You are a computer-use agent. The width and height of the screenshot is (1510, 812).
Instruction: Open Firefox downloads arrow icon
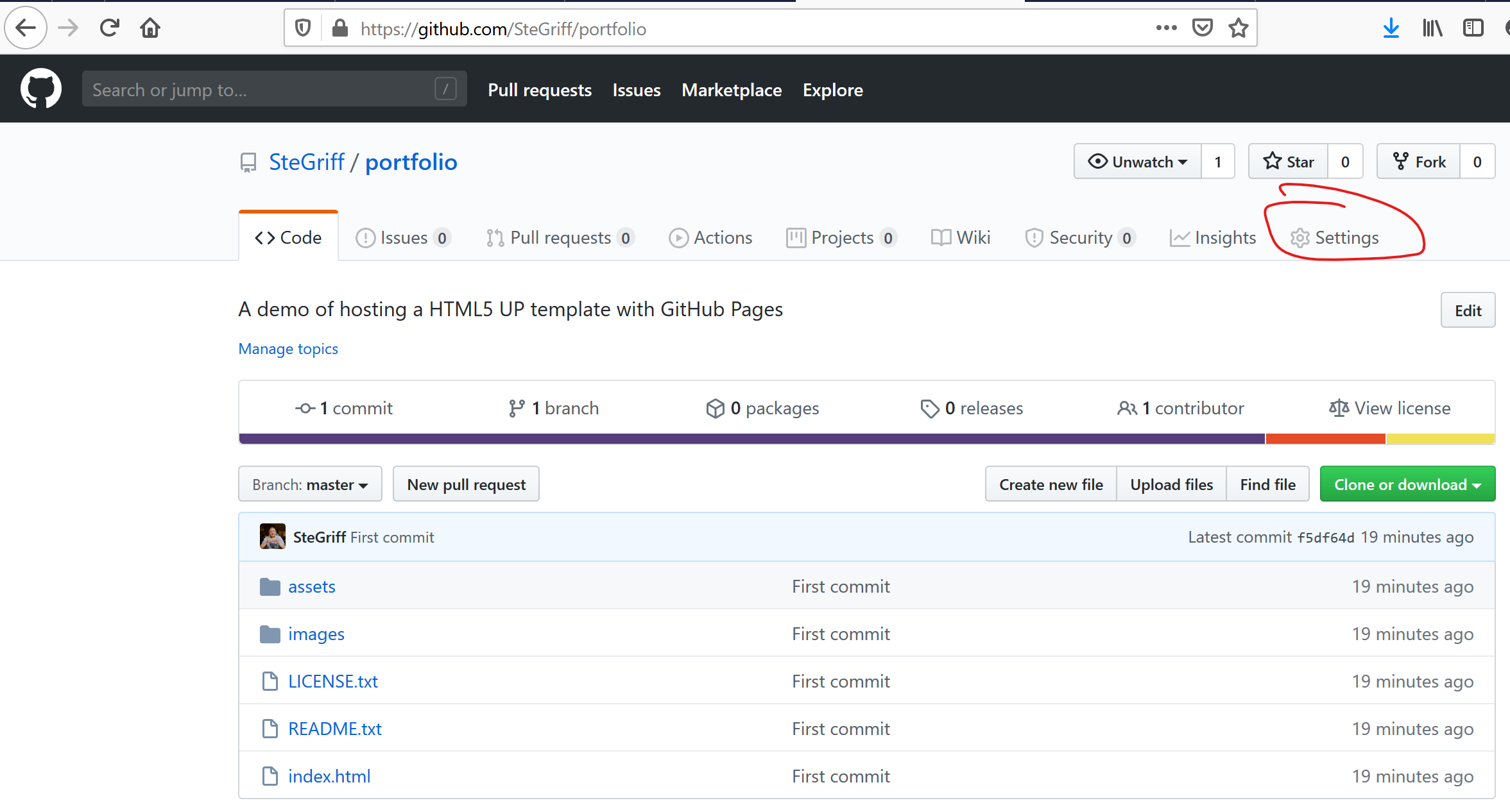tap(1391, 28)
